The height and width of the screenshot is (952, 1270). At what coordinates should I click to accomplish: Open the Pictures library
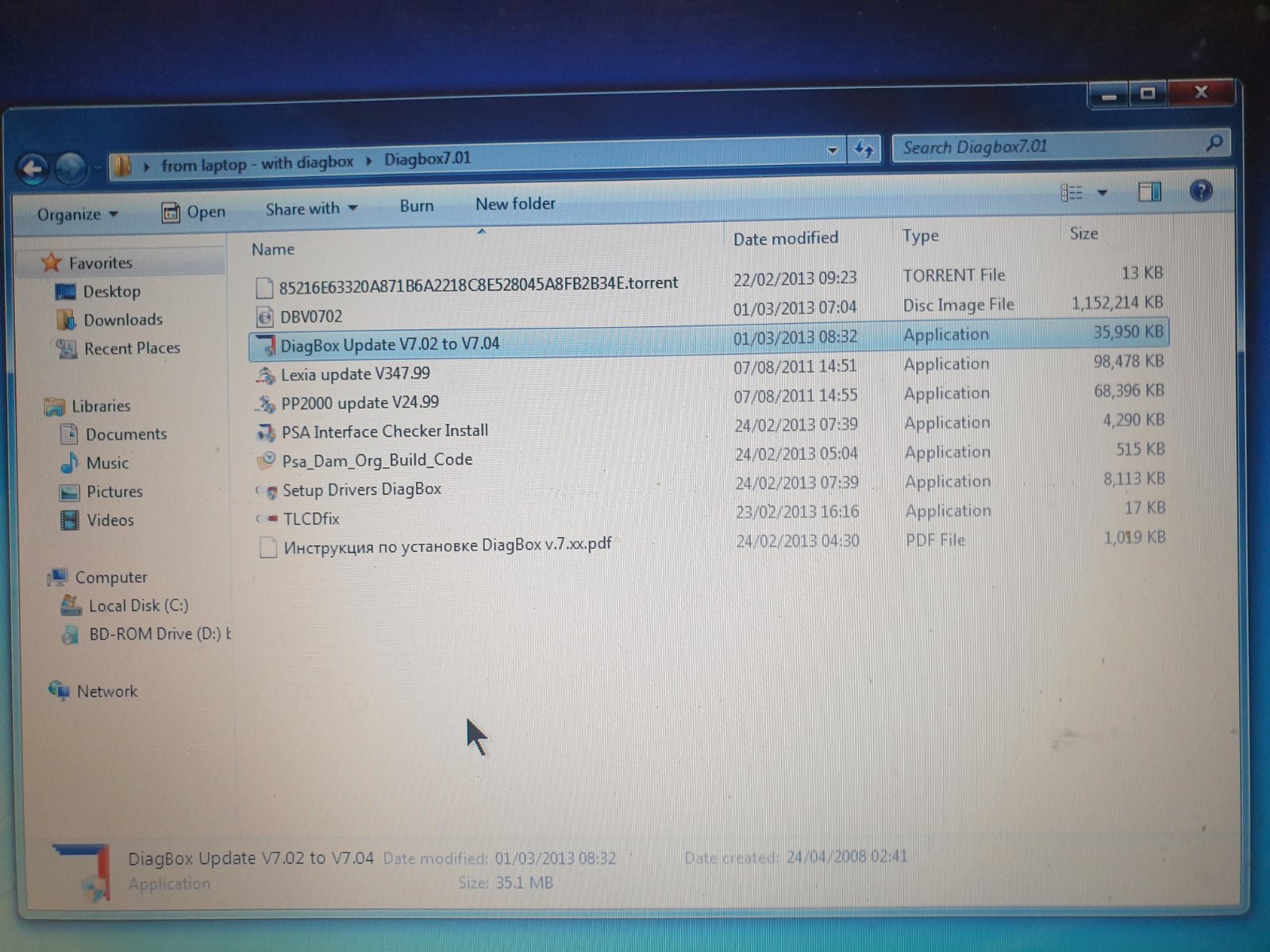click(x=114, y=492)
